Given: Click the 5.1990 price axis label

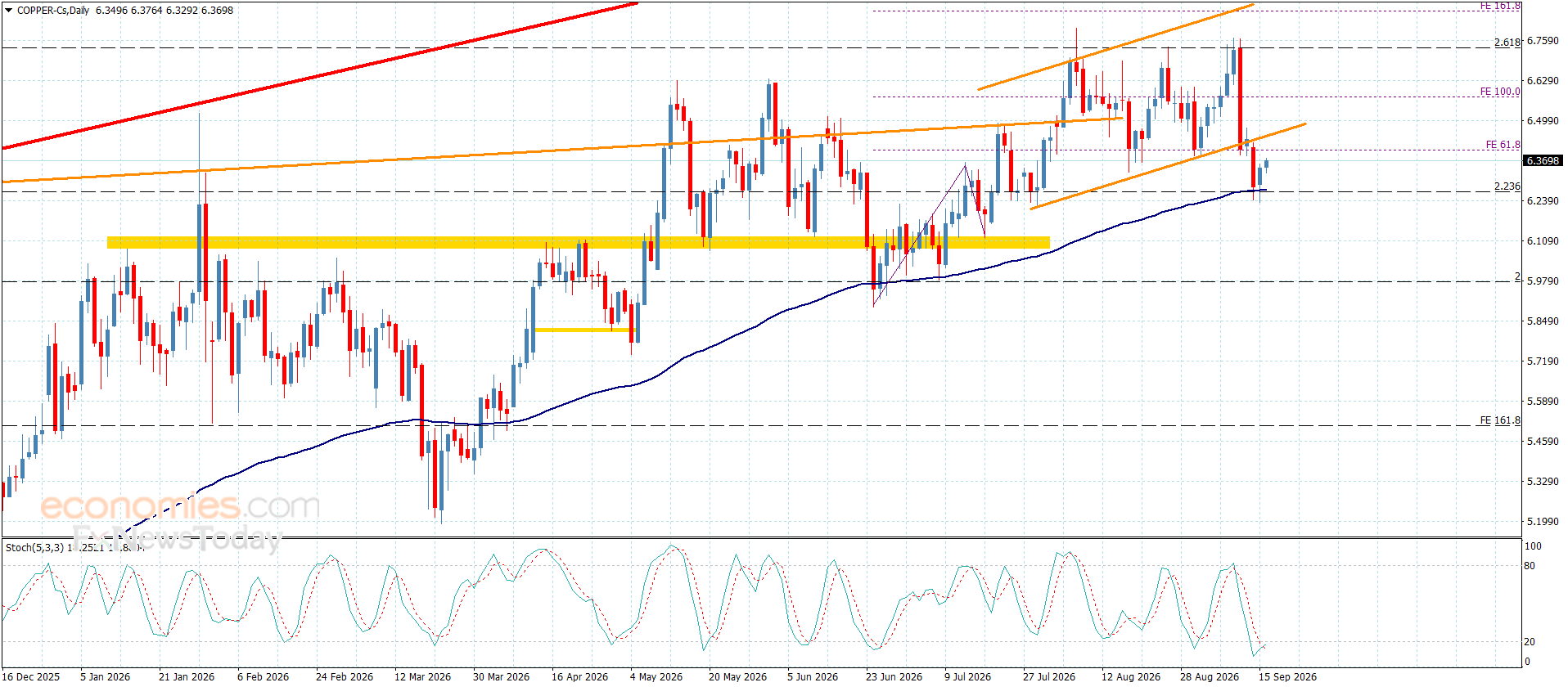Looking at the screenshot, I should pos(1543,522).
